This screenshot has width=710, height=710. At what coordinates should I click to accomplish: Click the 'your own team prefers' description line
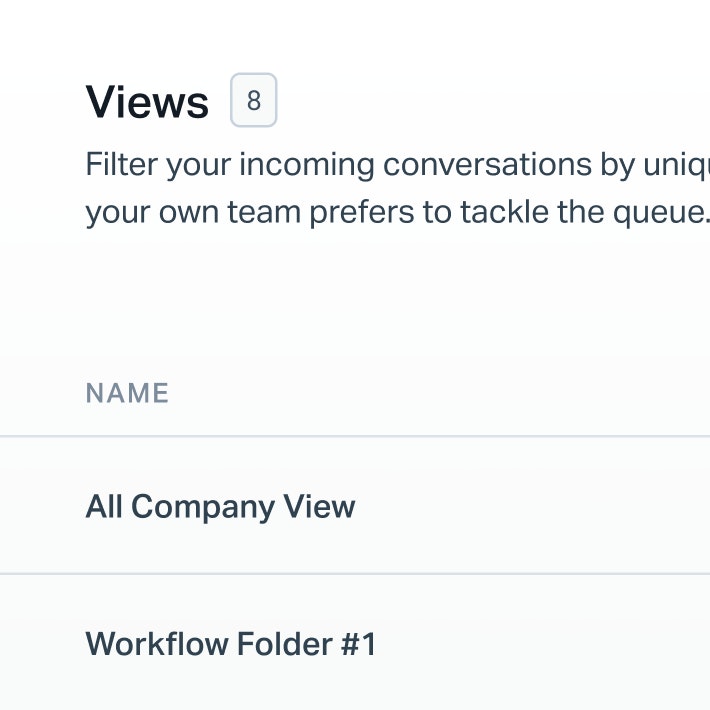click(397, 212)
